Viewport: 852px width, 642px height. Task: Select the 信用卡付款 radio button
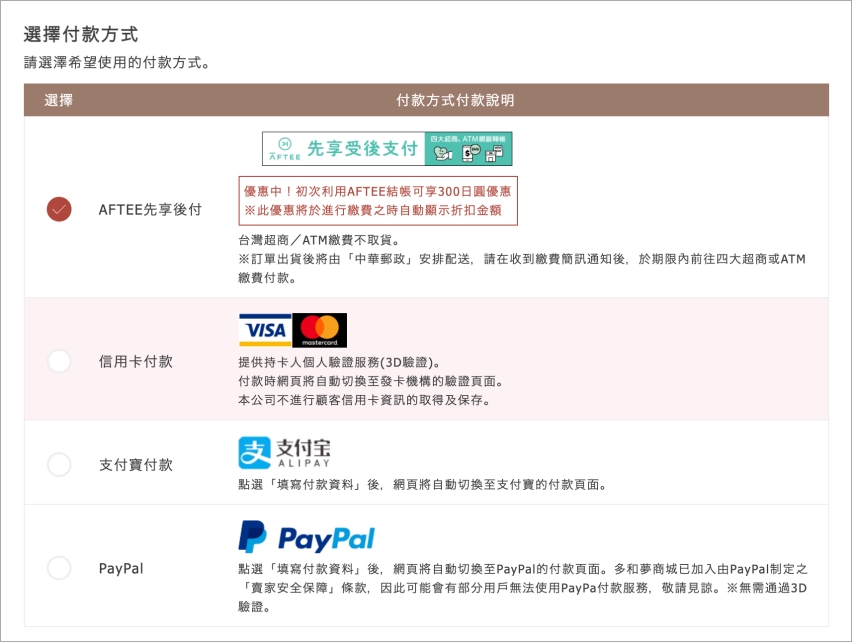pyautogui.click(x=59, y=361)
